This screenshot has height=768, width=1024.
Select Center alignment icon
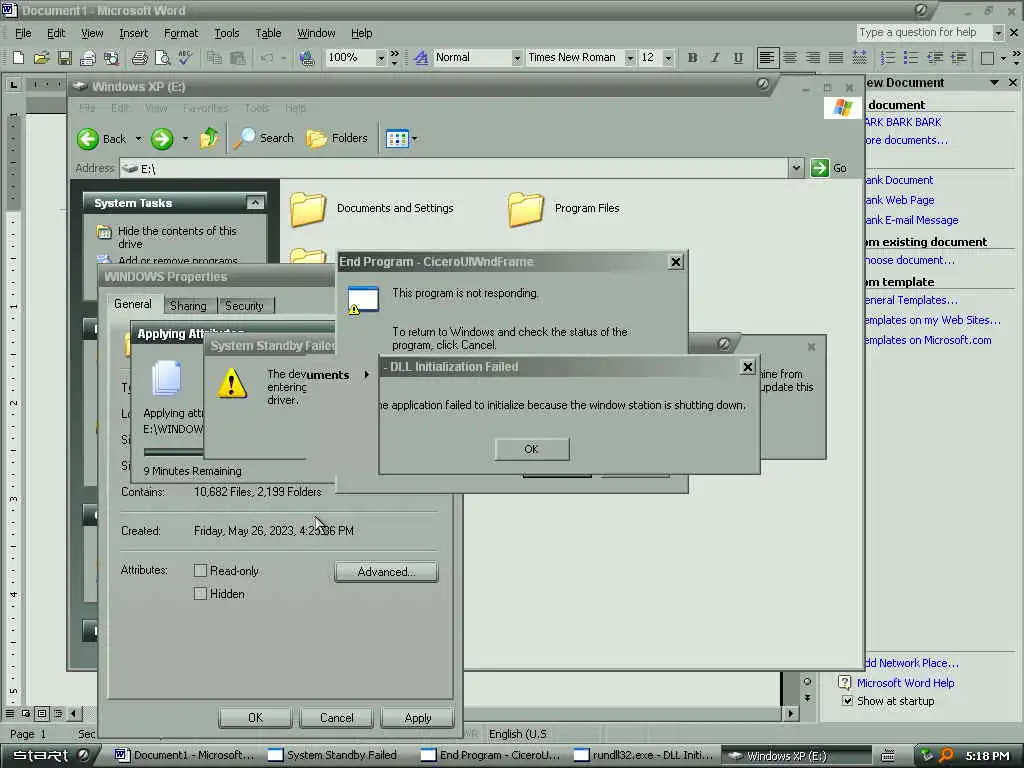click(790, 58)
